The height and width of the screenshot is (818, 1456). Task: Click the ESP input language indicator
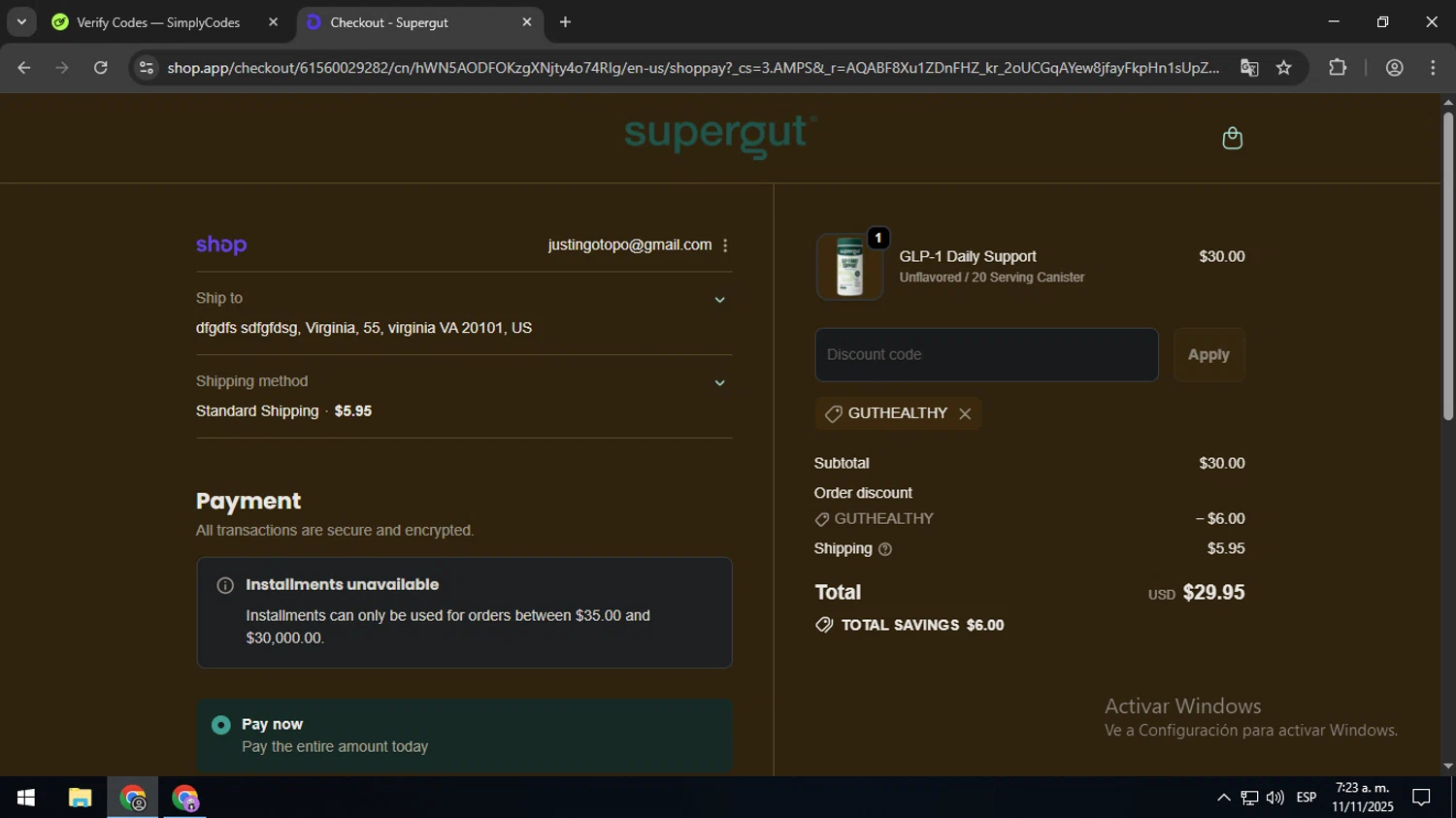click(x=1307, y=798)
